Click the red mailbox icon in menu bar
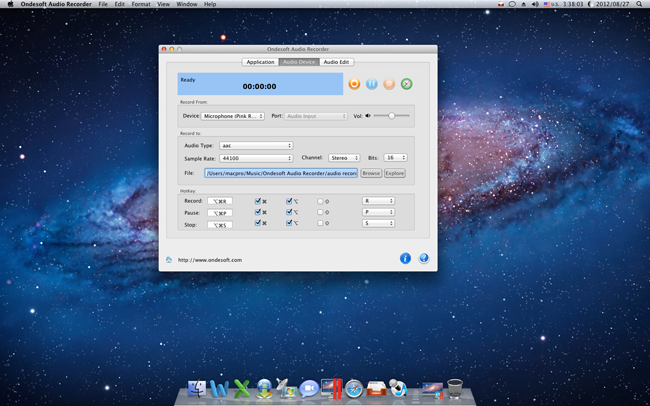650x406 pixels. [501, 4]
